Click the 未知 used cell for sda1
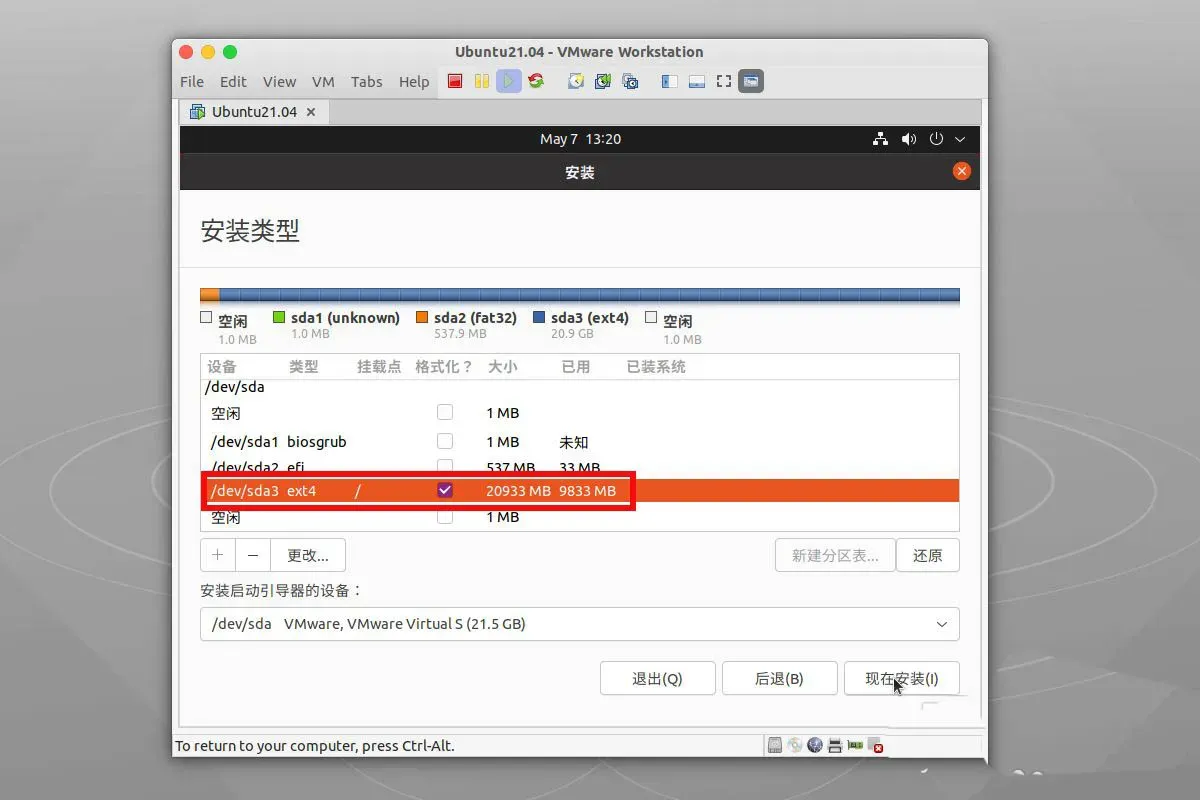 (x=574, y=442)
